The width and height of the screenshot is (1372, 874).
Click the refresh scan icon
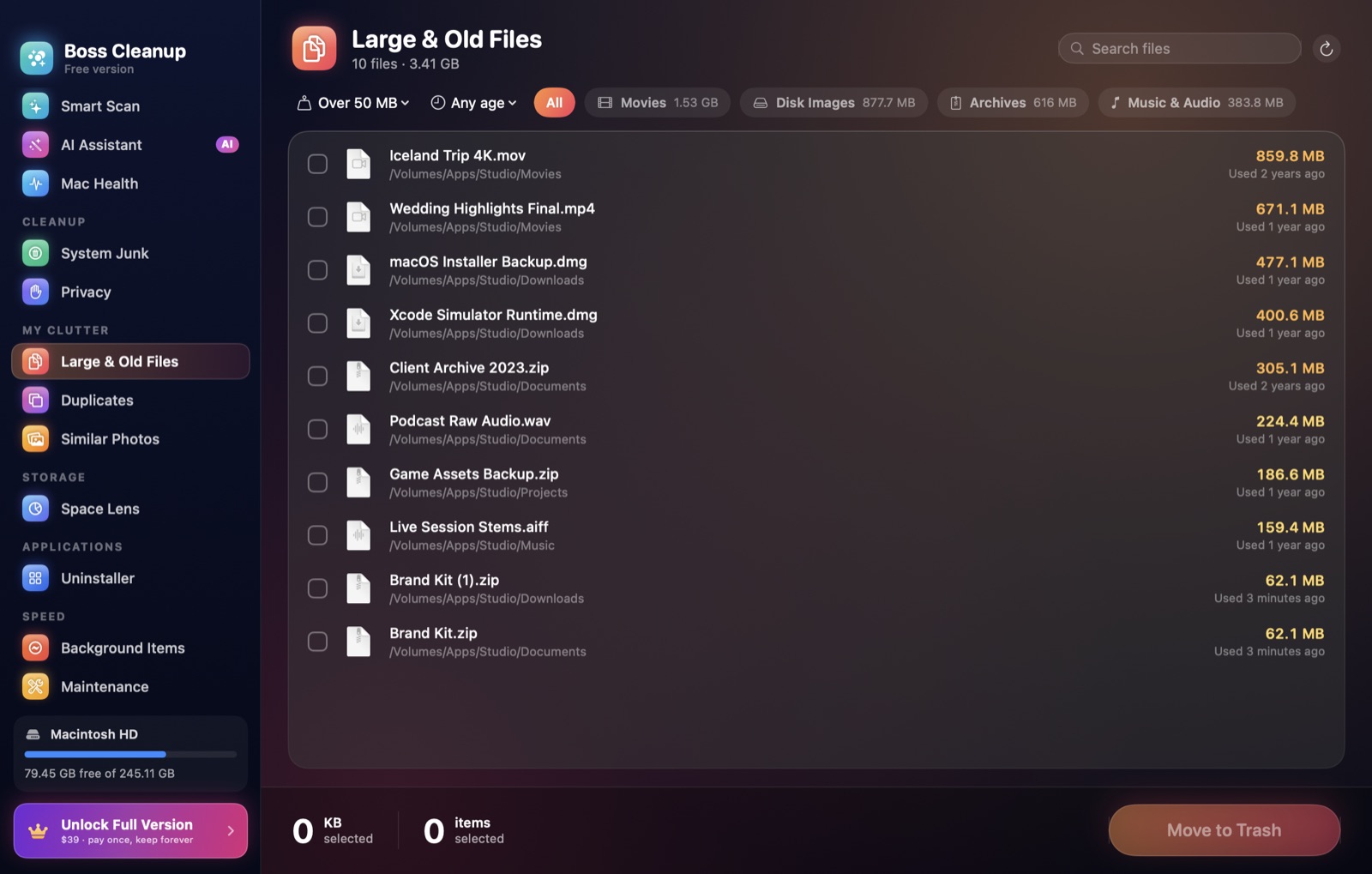[x=1326, y=49]
